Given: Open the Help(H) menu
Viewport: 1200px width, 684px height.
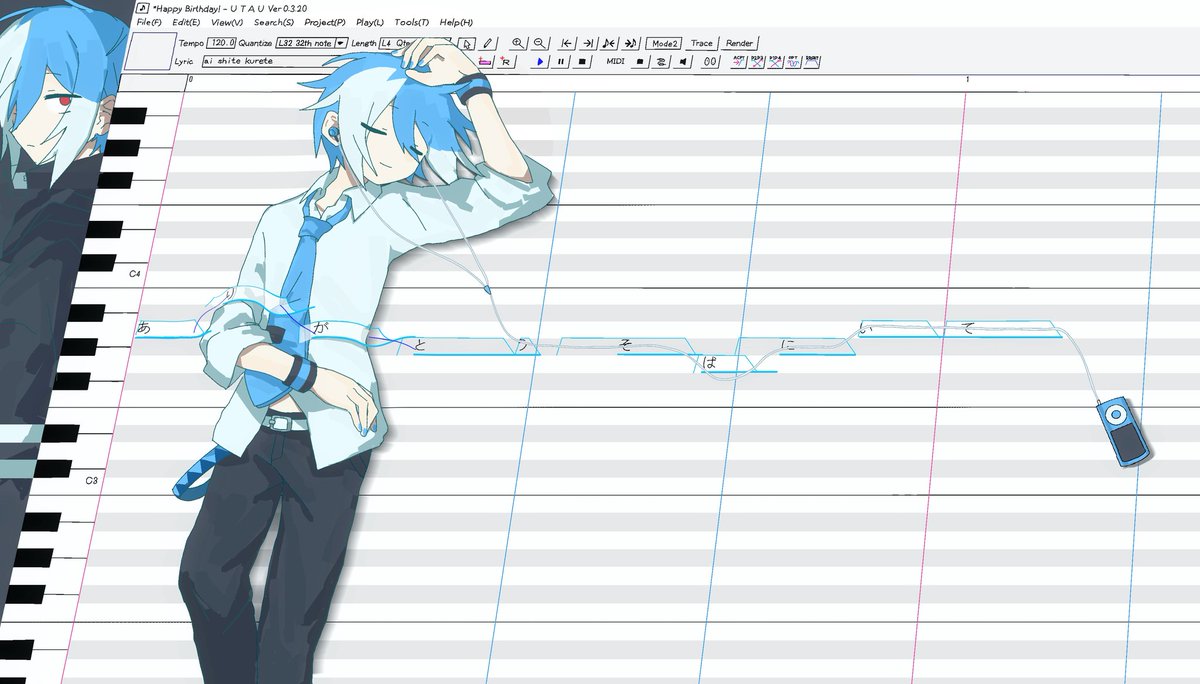Looking at the screenshot, I should click(x=456, y=22).
